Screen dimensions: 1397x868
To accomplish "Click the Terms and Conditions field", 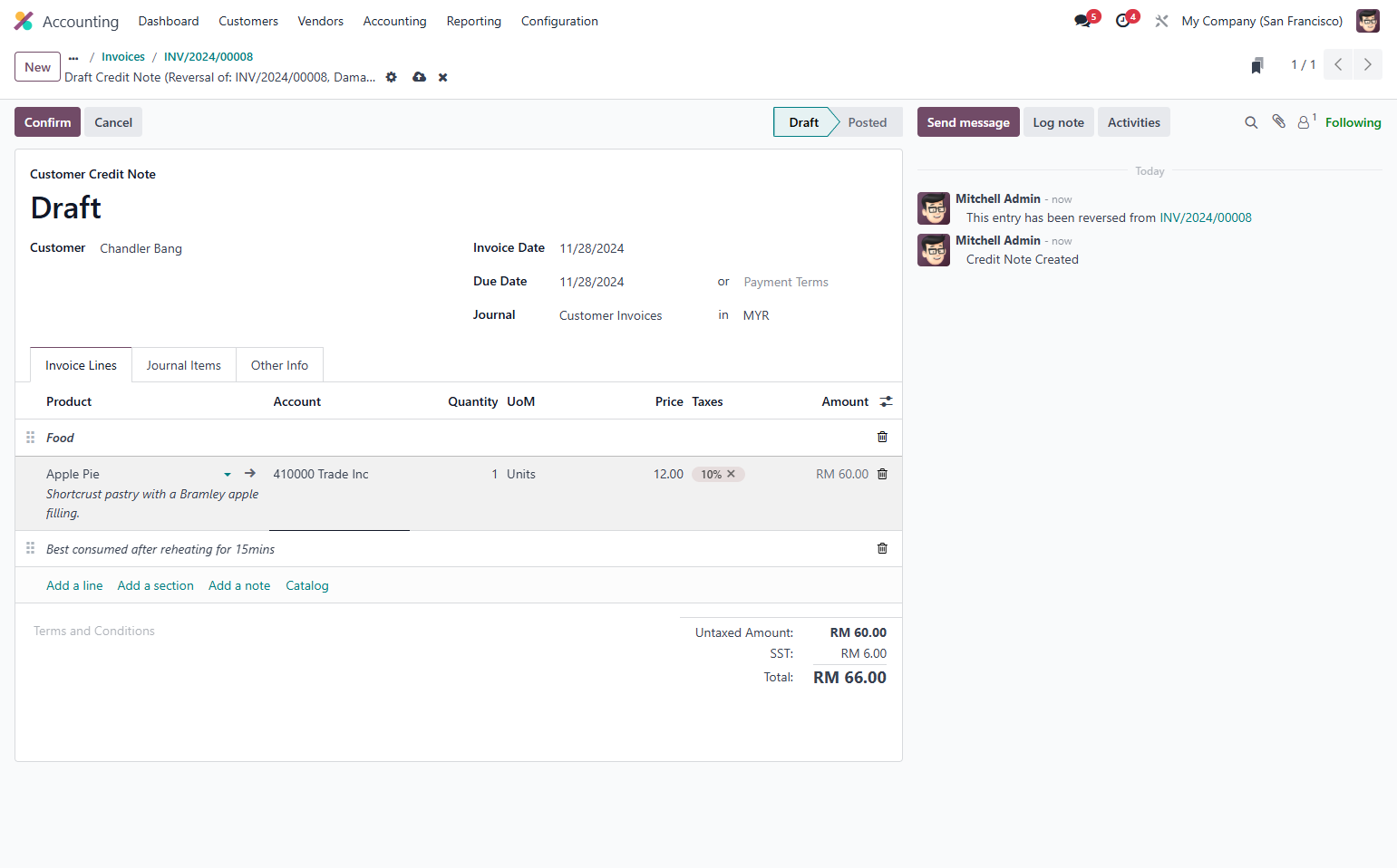I will coord(94,631).
